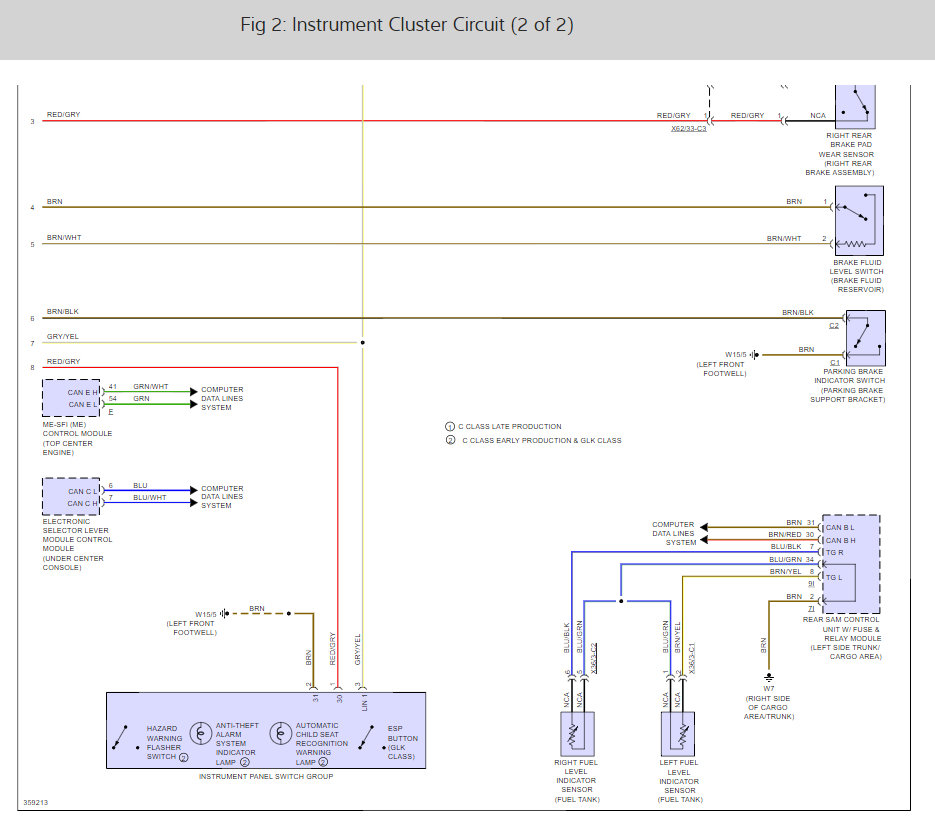Select the ME-SFI control module CAN E box
Viewport: 935px width, 824px height.
[71, 398]
